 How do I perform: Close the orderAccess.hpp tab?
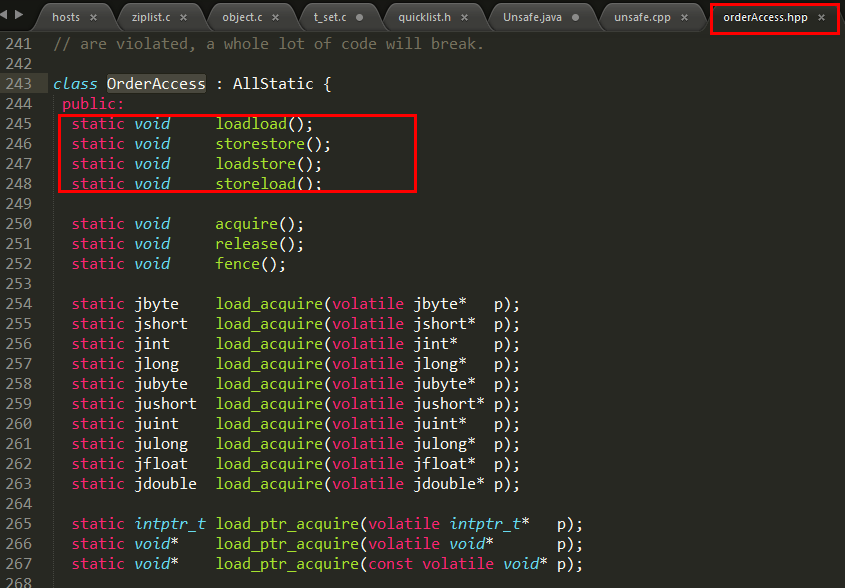(821, 18)
